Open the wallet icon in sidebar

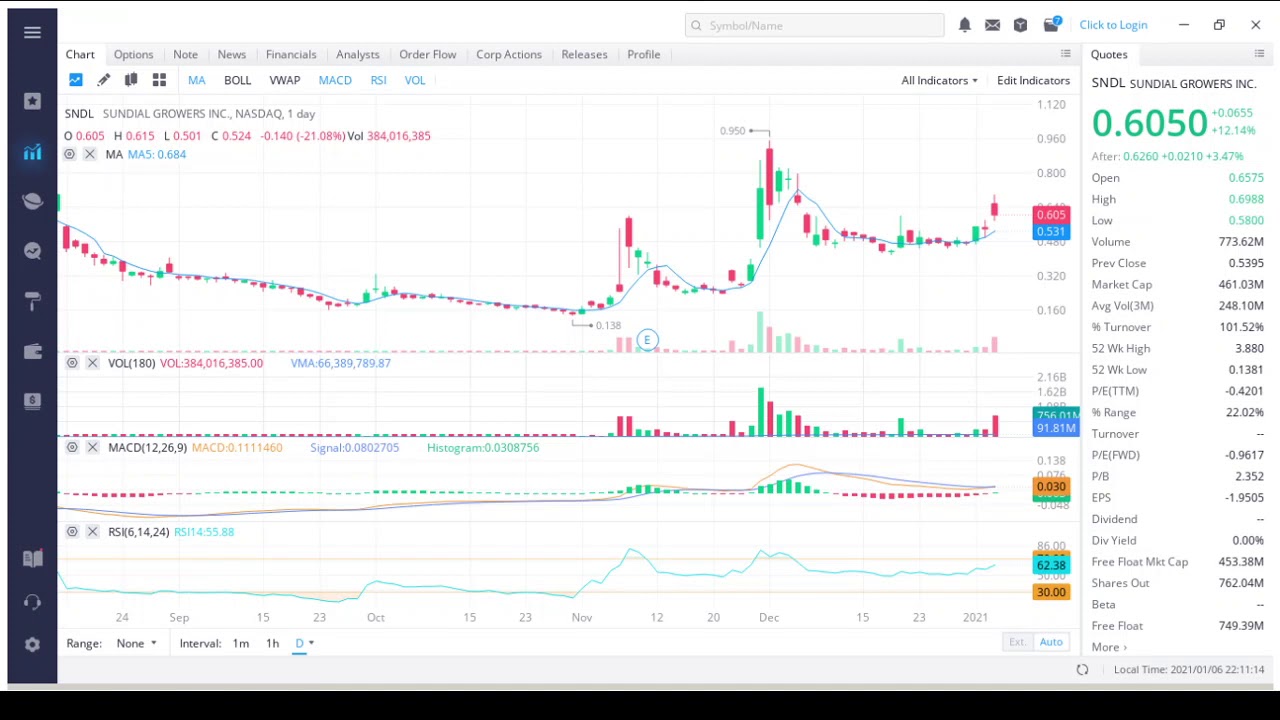pyautogui.click(x=32, y=351)
